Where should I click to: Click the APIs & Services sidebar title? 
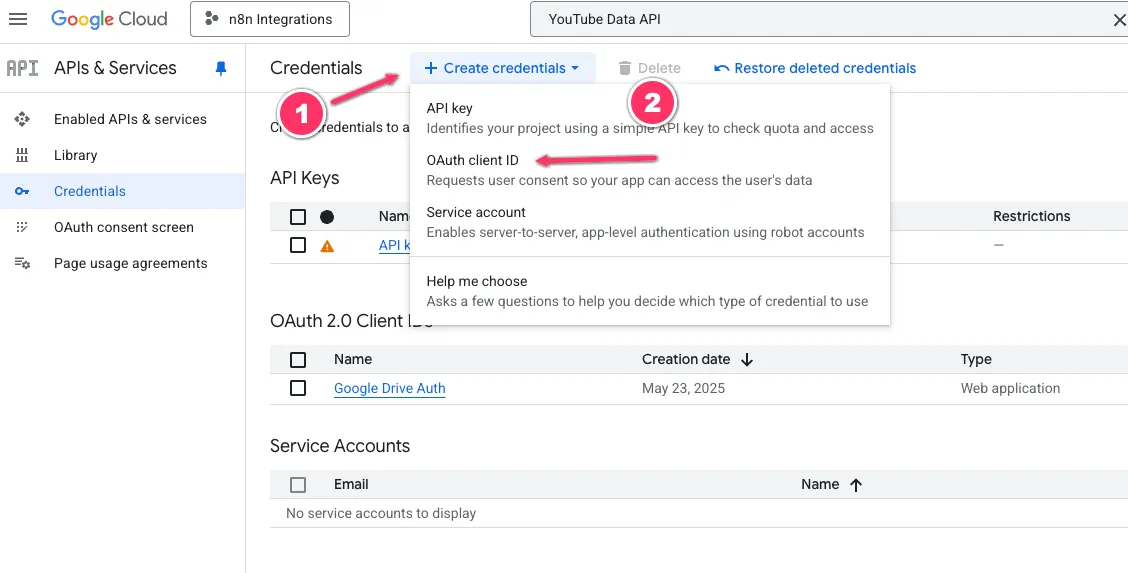click(x=115, y=68)
